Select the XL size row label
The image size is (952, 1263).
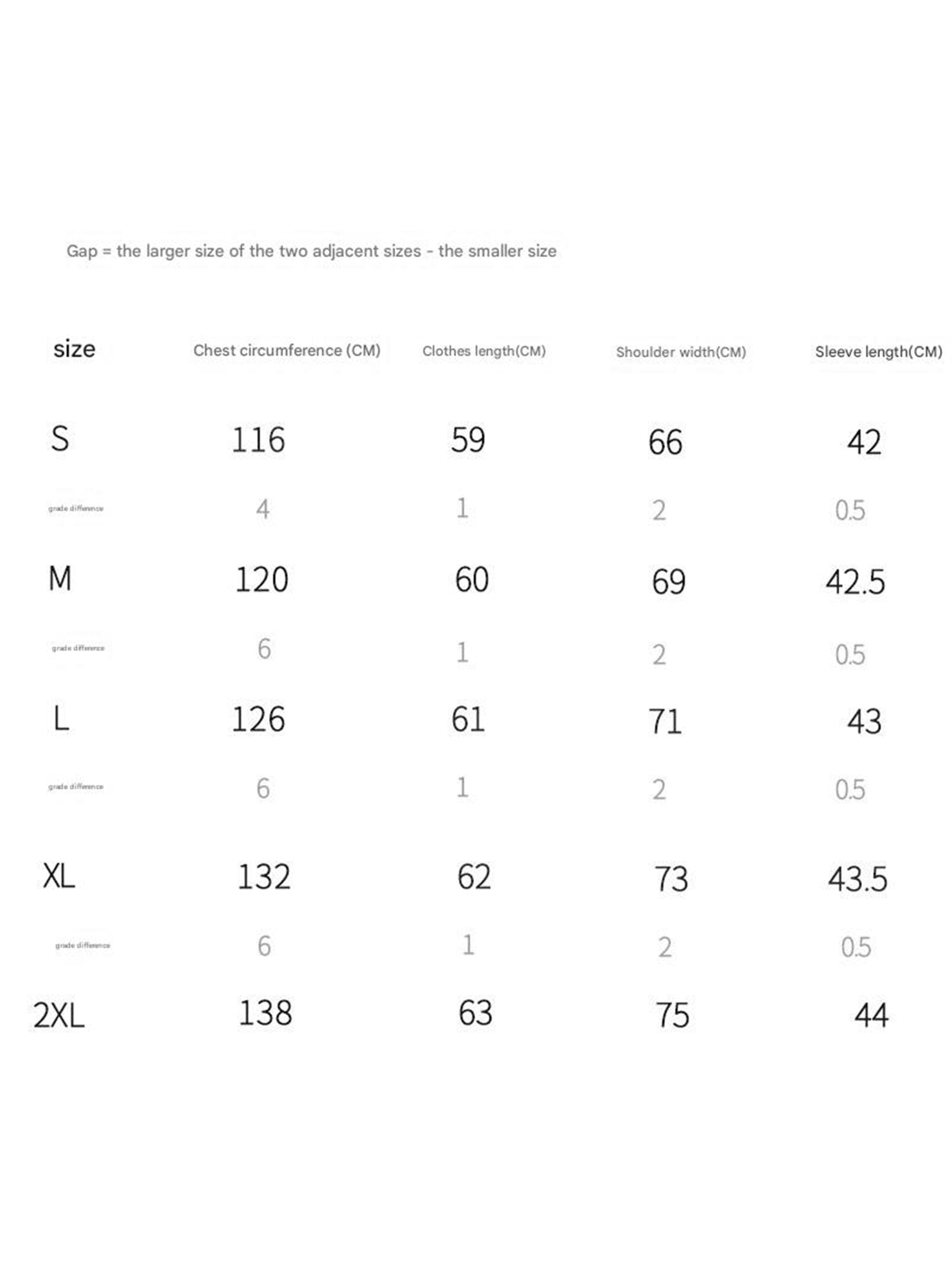(x=59, y=876)
